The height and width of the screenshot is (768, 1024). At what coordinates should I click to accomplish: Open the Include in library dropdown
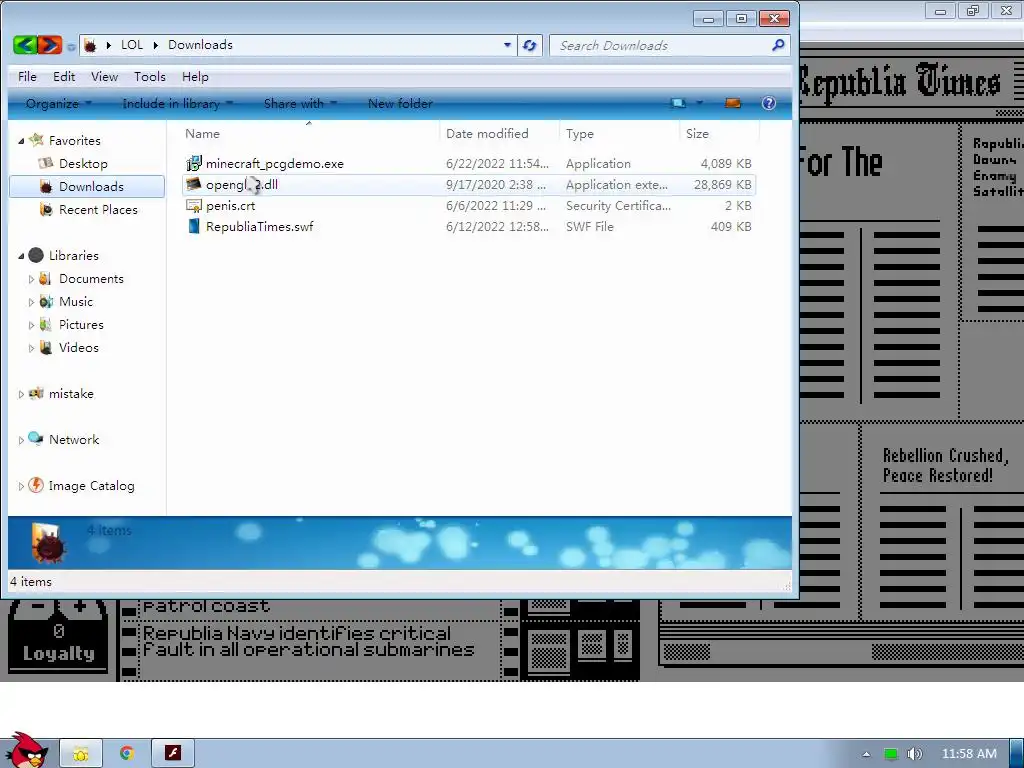pyautogui.click(x=178, y=104)
